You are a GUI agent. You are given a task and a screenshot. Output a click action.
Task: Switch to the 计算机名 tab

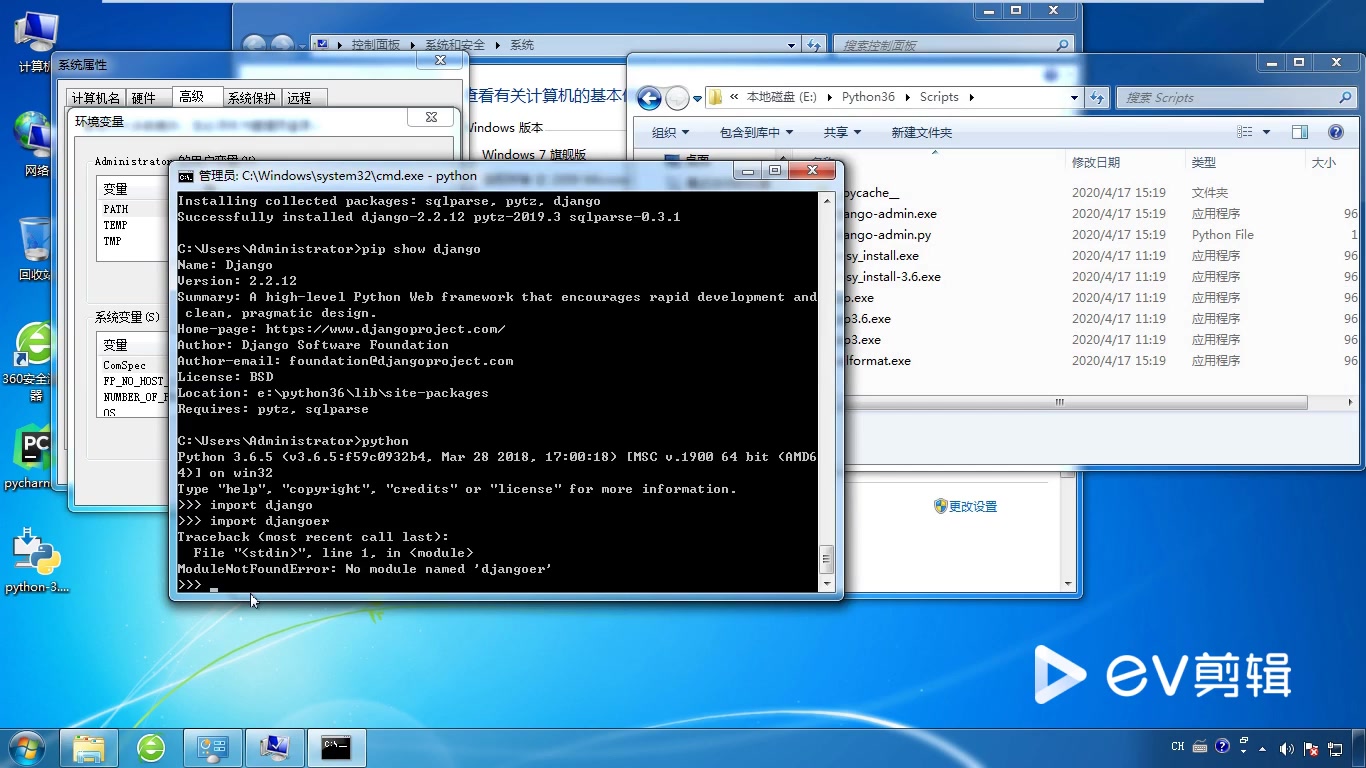95,98
